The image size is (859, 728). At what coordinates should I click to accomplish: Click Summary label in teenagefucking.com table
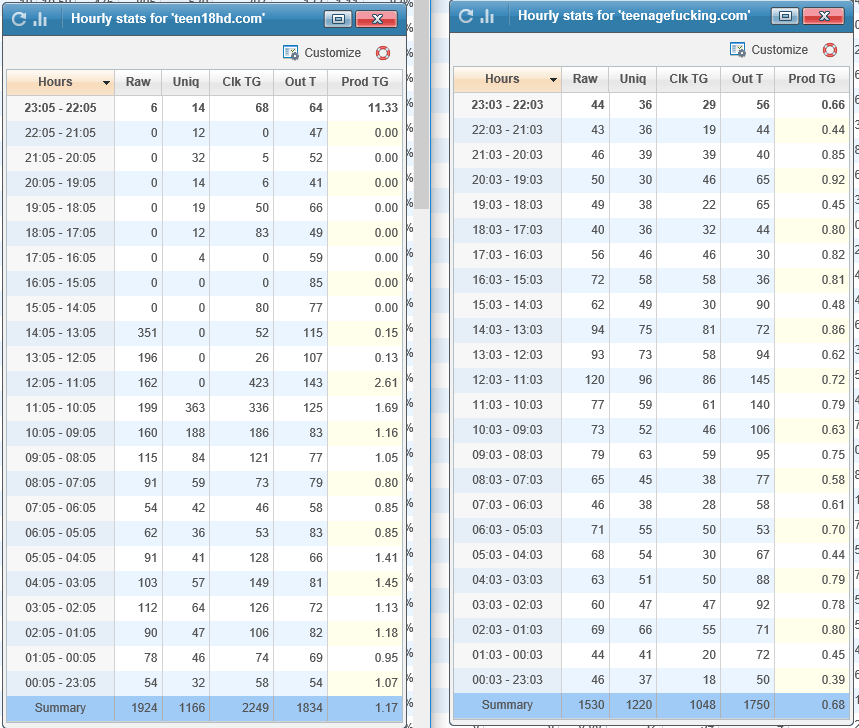coord(507,705)
